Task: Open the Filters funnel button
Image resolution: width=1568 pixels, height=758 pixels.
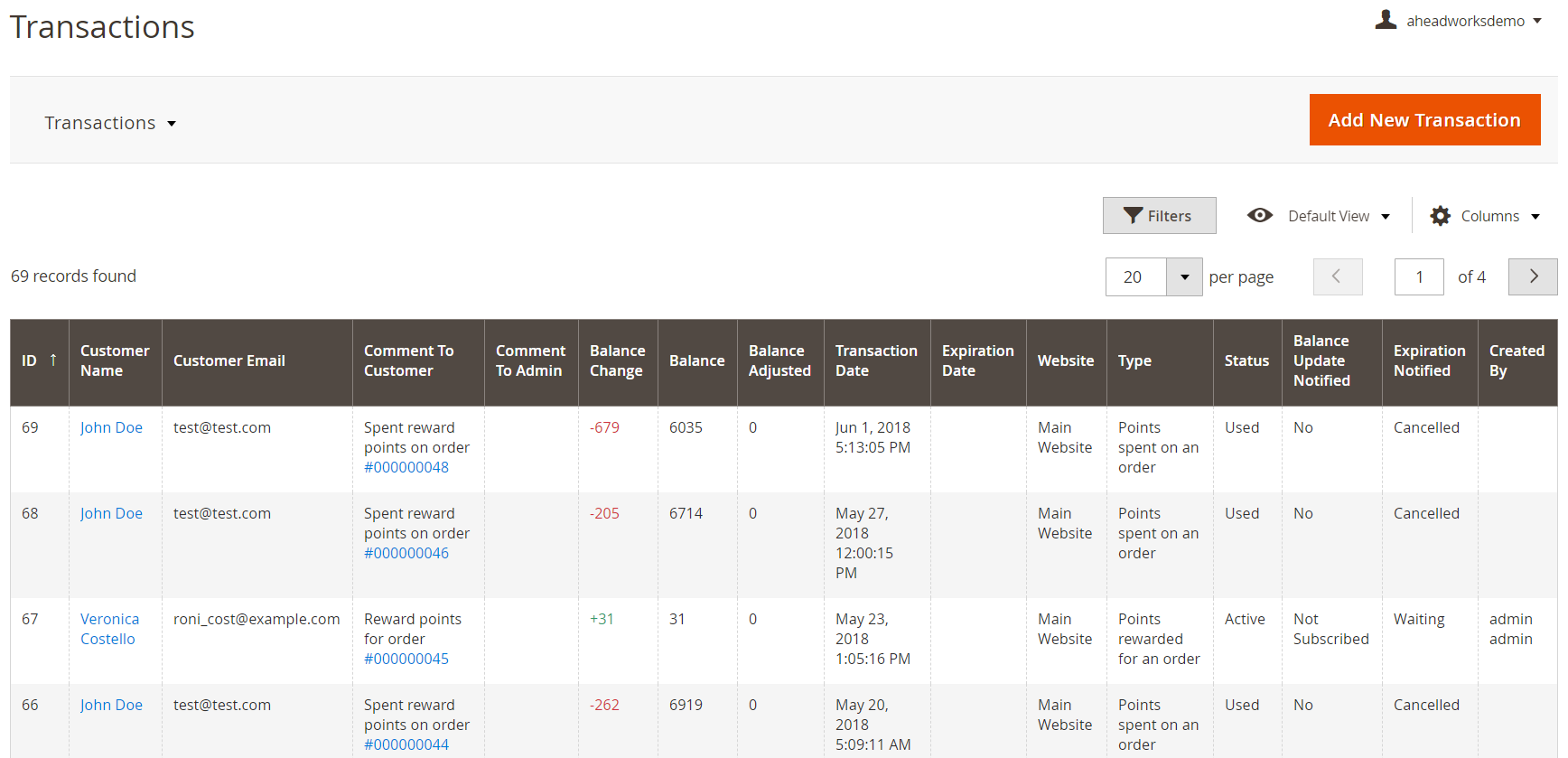Action: point(1159,216)
